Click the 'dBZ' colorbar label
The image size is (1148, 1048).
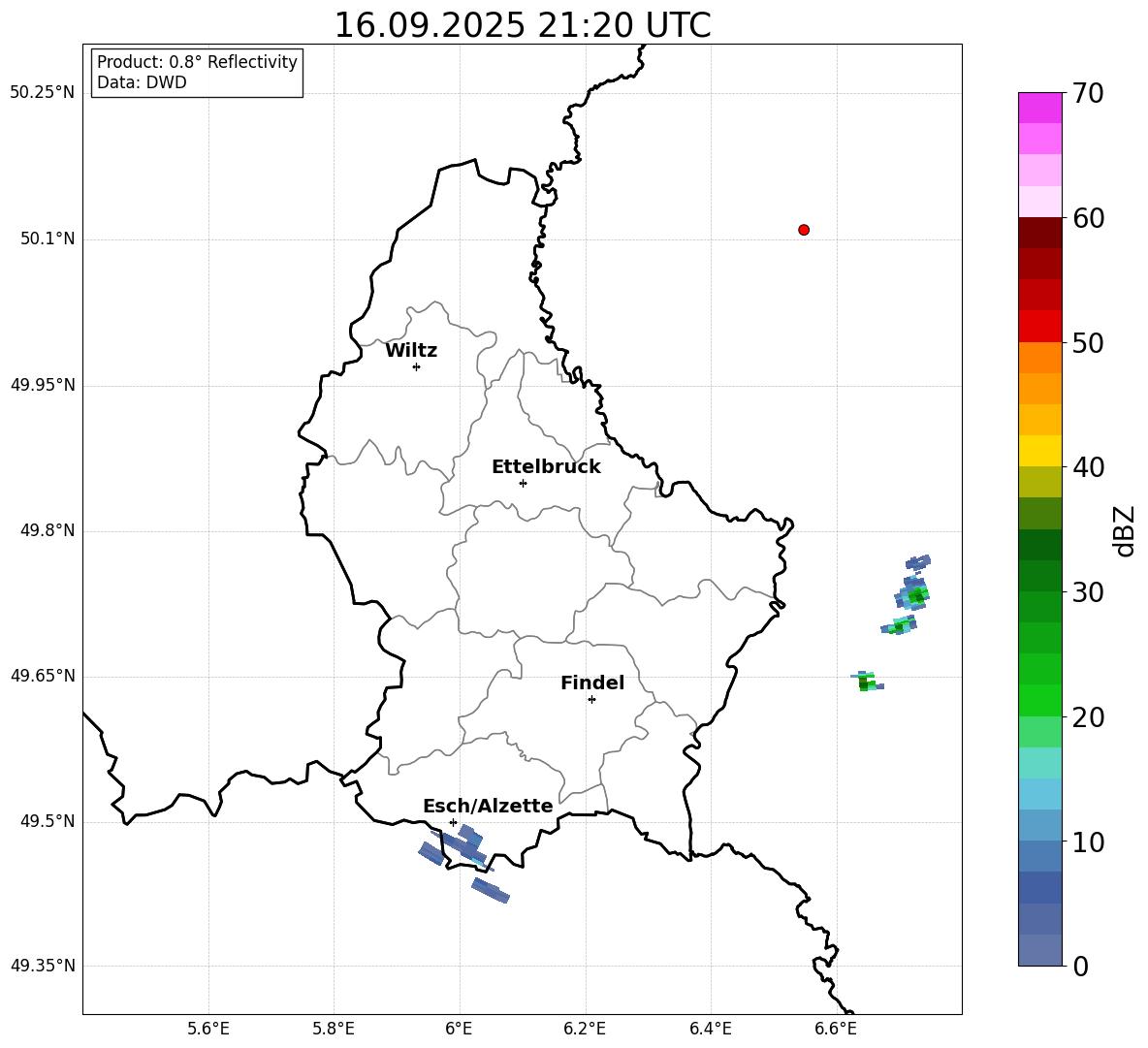click(1126, 530)
